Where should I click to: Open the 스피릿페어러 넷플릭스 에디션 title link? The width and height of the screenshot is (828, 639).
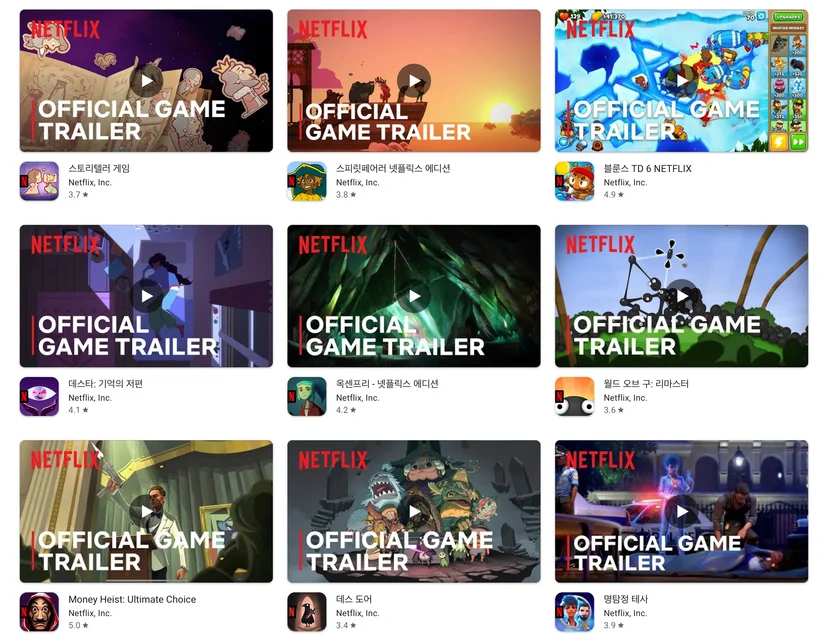[393, 168]
